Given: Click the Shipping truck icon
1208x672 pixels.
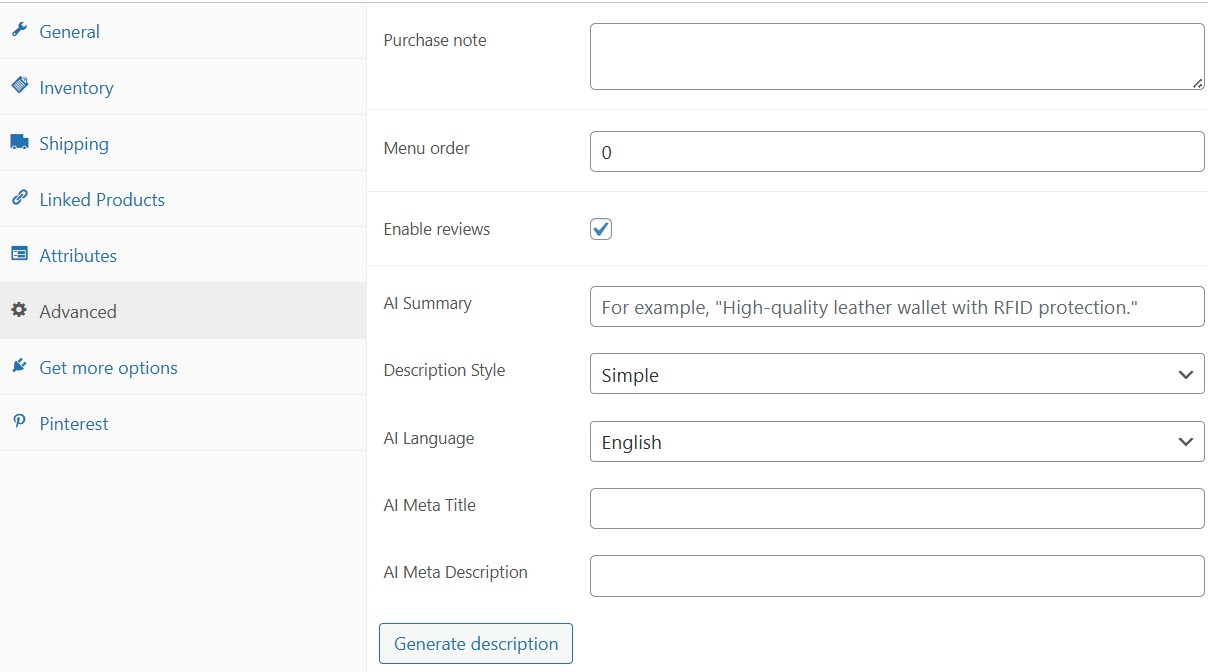Looking at the screenshot, I should click(19, 142).
